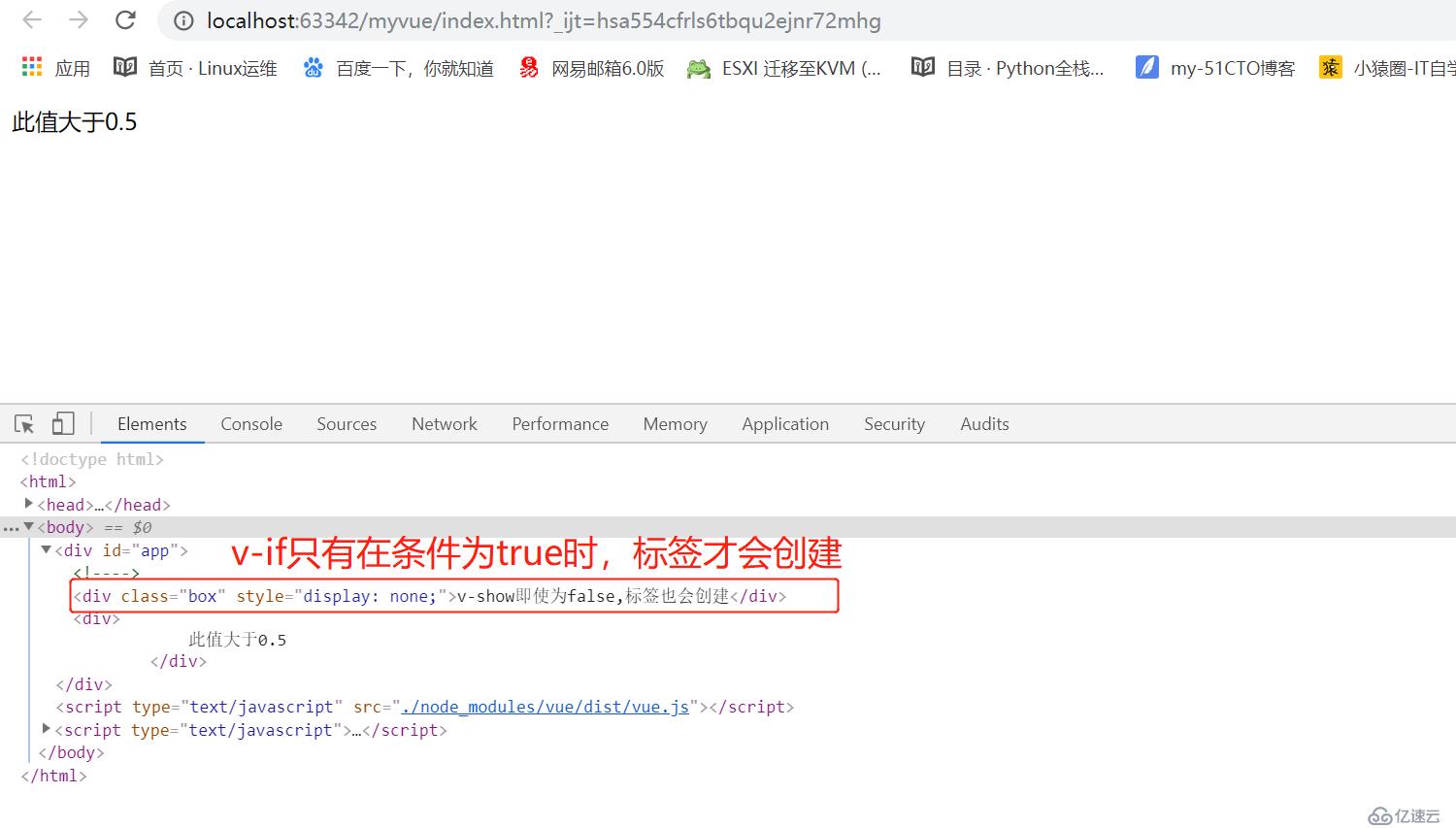Go forward to the next page

click(x=79, y=20)
